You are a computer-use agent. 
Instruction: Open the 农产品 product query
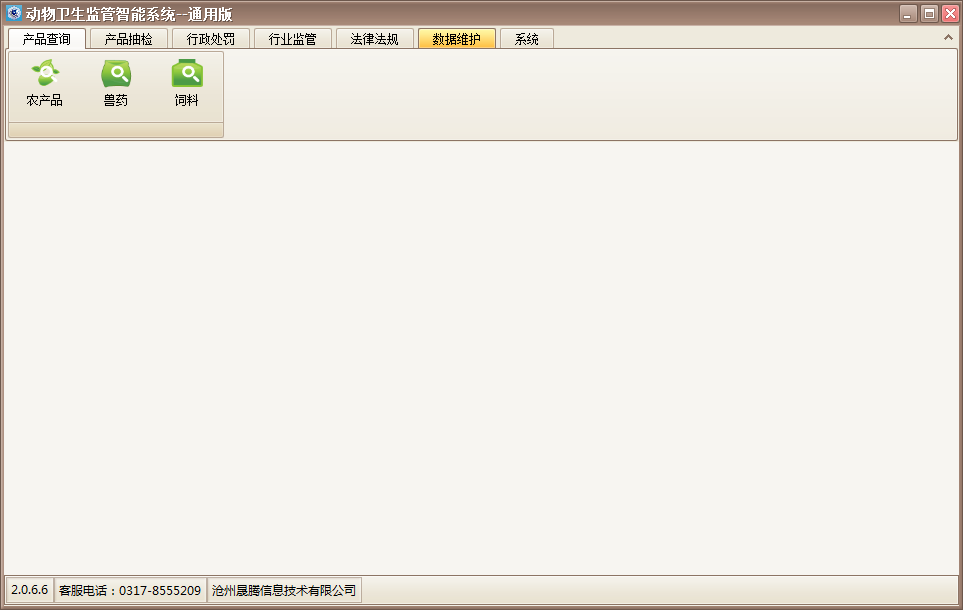(45, 84)
